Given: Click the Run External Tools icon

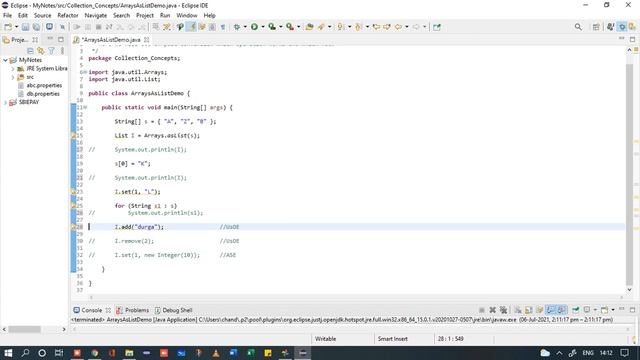Looking at the screenshot, I should point(290,27).
